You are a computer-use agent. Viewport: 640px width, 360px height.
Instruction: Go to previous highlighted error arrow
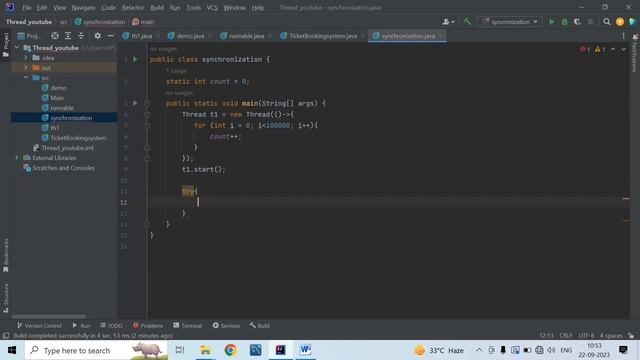613,49
